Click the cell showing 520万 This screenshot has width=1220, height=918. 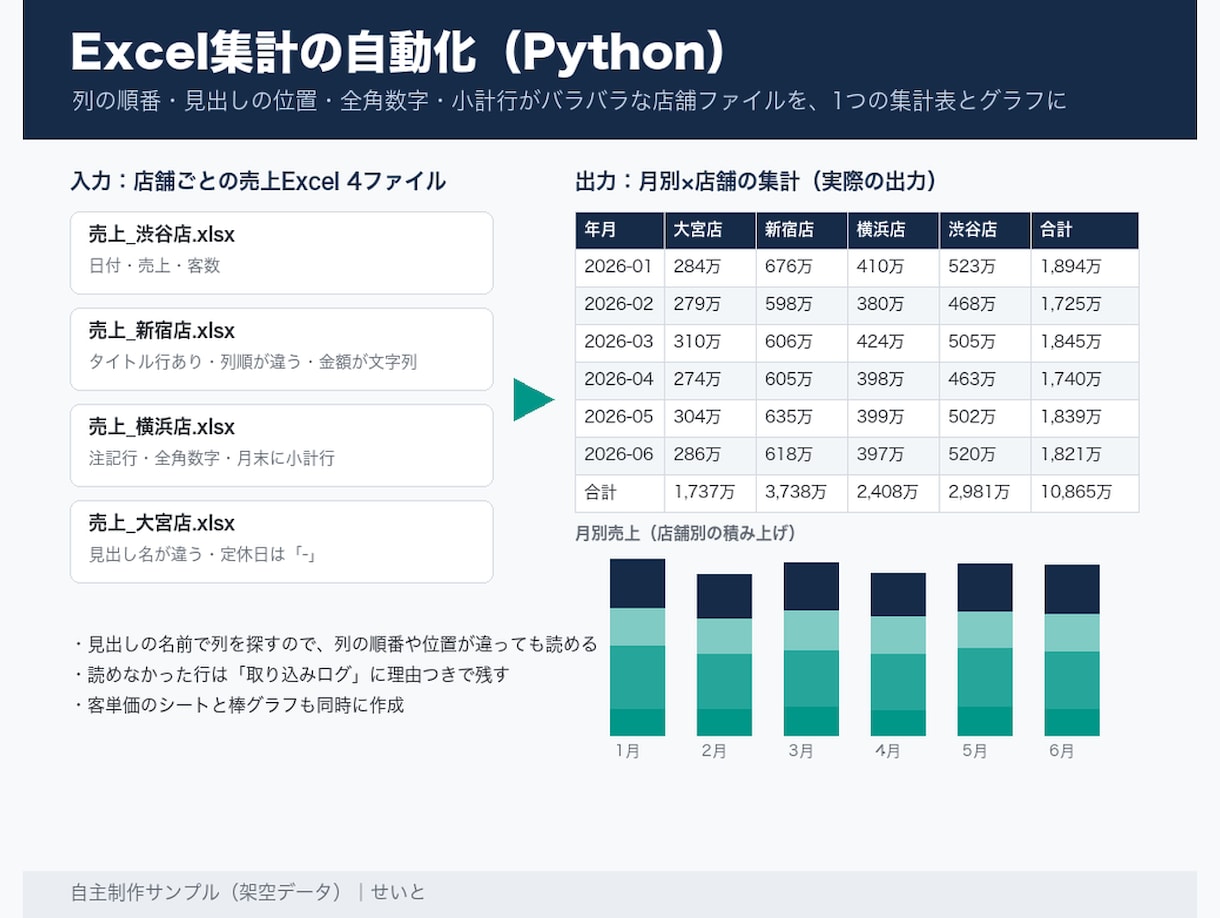pyautogui.click(x=985, y=455)
